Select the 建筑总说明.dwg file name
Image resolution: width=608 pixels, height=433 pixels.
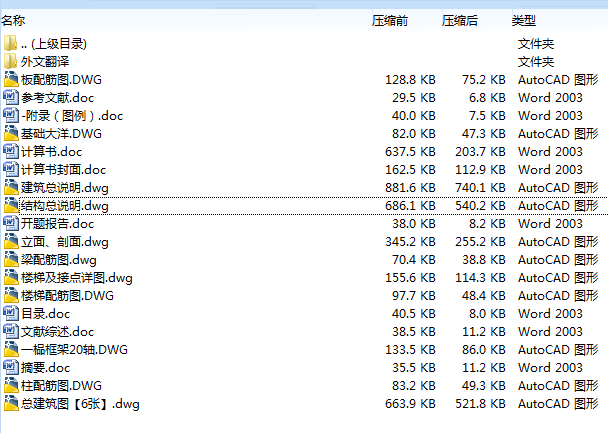coord(65,187)
